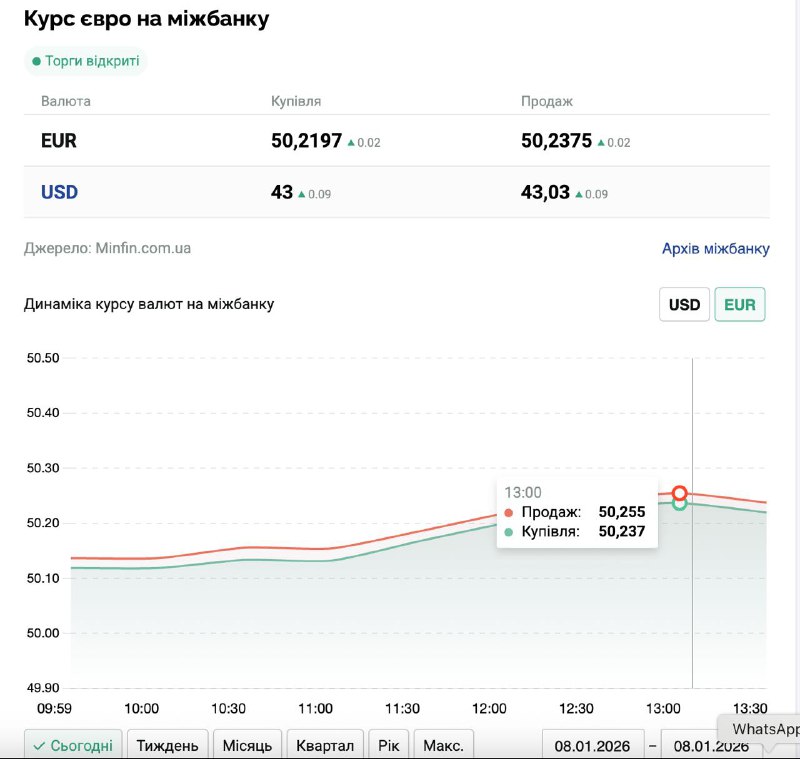Viewport: 800px width, 759px height.
Task: Switch chart to USD currency
Action: pyautogui.click(x=684, y=305)
